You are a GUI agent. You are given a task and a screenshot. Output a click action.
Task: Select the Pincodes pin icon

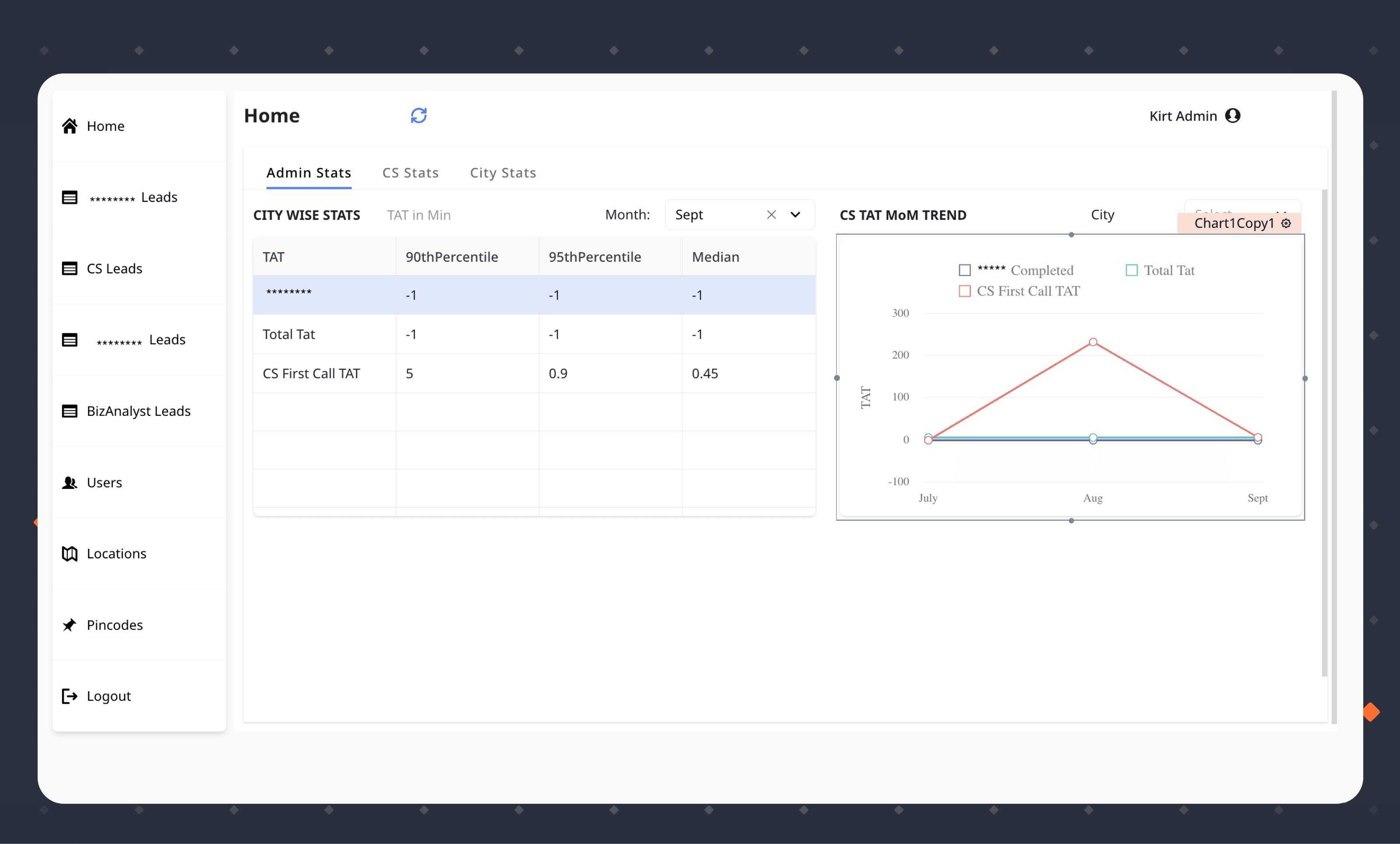click(69, 625)
